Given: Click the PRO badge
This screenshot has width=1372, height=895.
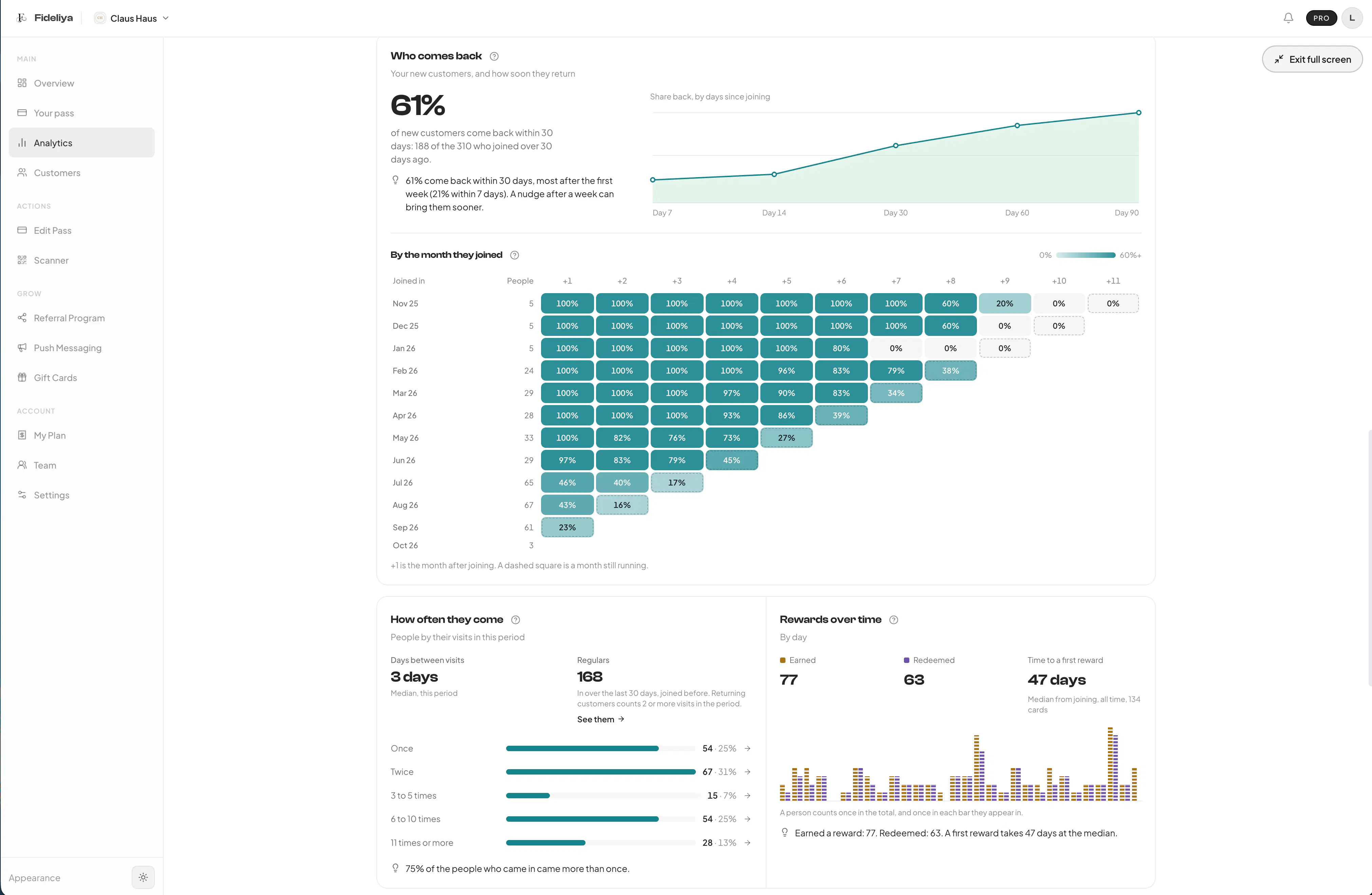Looking at the screenshot, I should pos(1321,18).
